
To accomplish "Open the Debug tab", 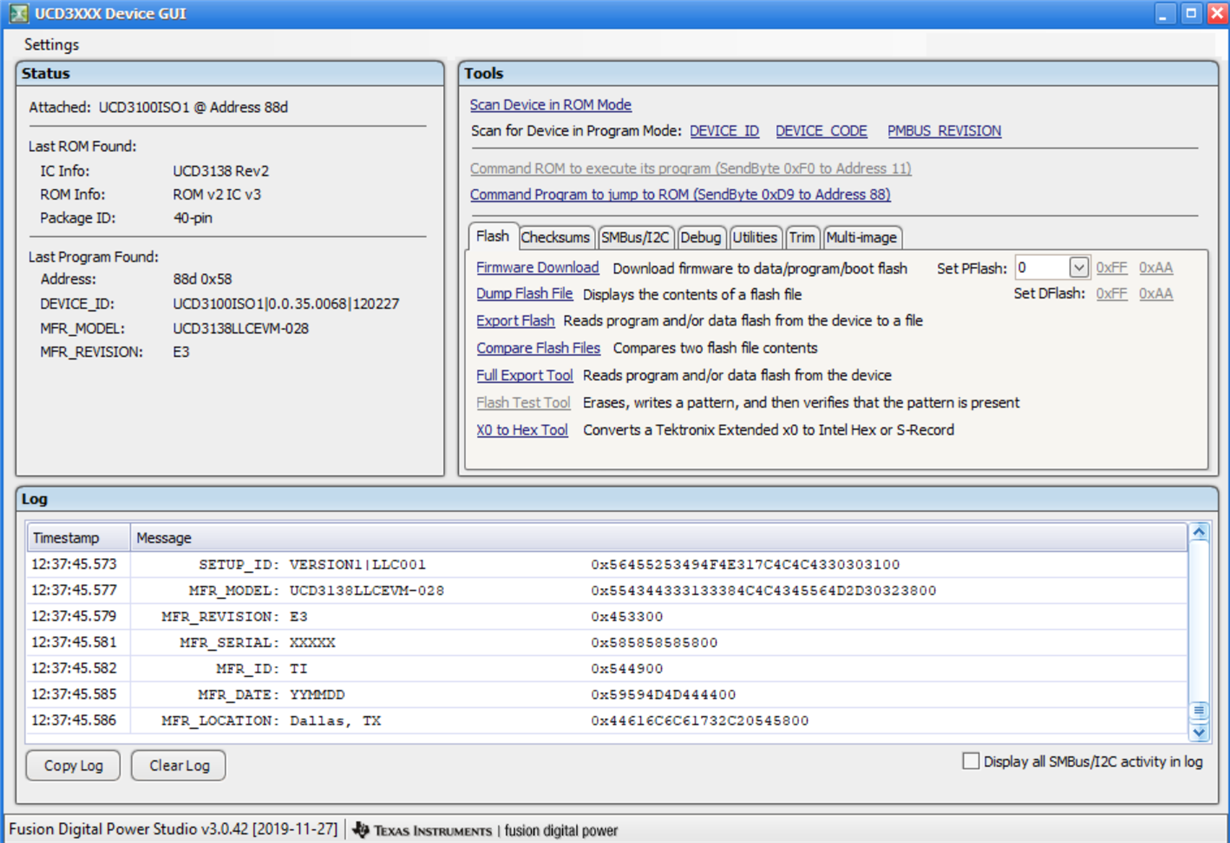I will 701,237.
